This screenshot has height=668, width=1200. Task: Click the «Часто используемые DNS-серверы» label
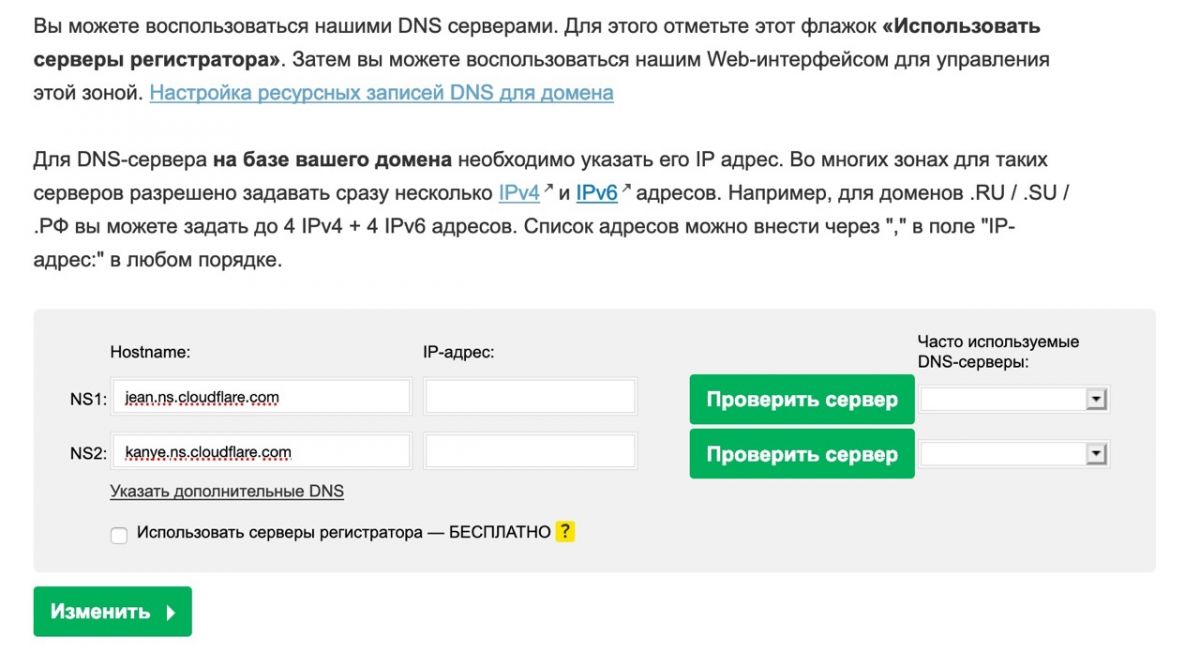tap(998, 351)
